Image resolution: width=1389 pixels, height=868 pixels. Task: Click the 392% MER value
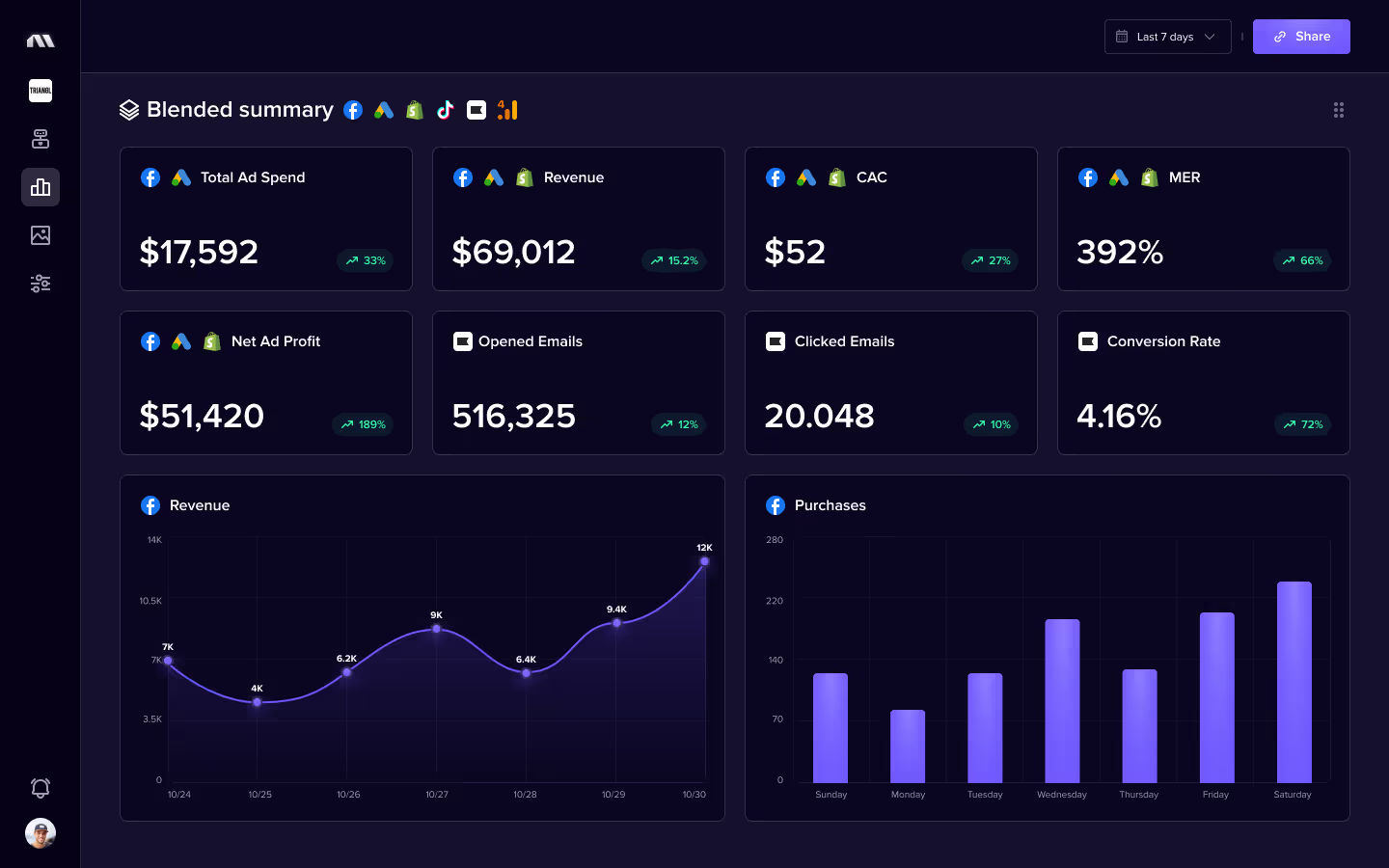1120,253
